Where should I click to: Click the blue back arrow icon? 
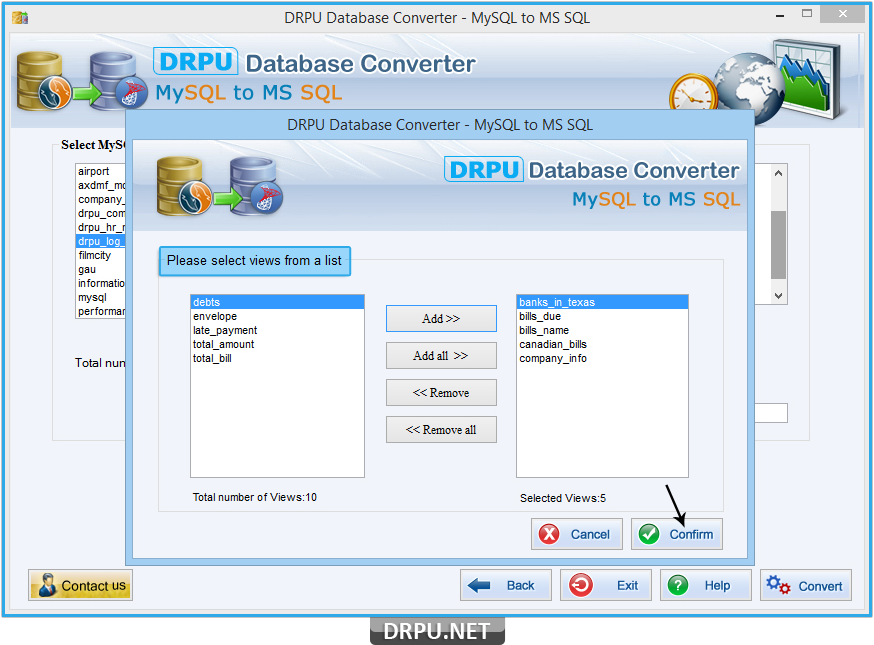coord(479,585)
